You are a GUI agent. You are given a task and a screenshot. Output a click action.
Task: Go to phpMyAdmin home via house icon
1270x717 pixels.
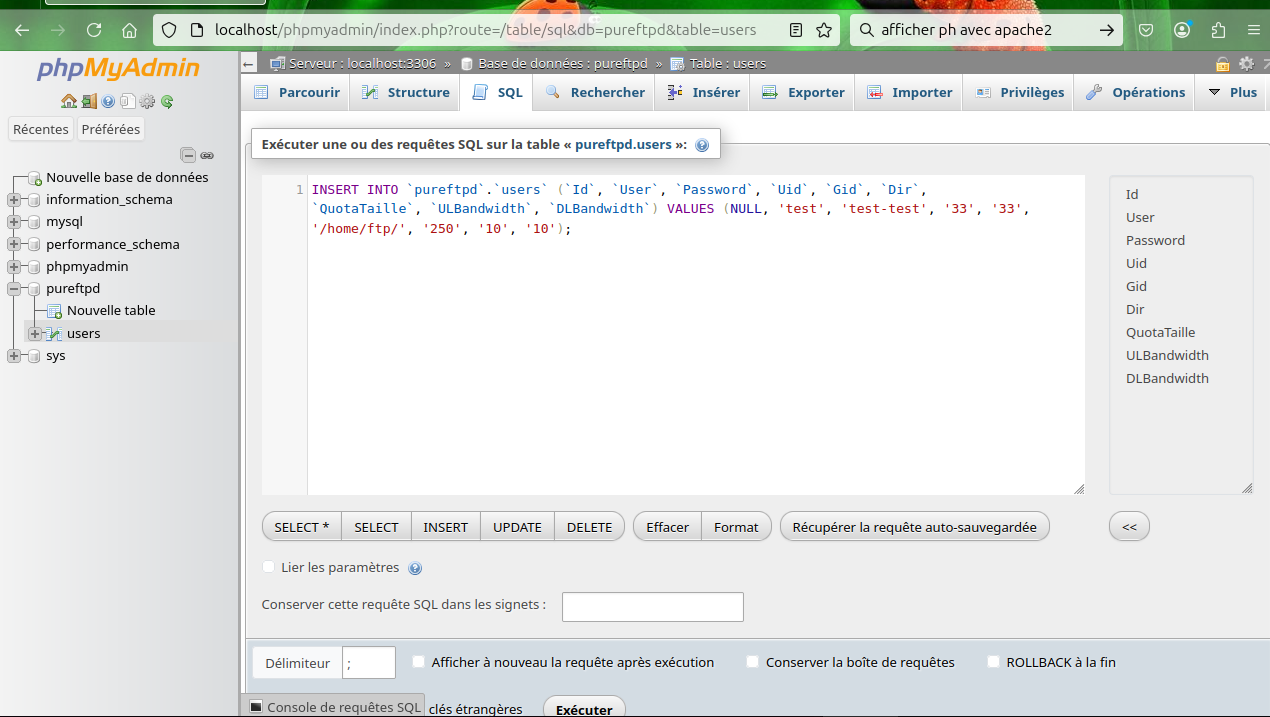point(68,101)
